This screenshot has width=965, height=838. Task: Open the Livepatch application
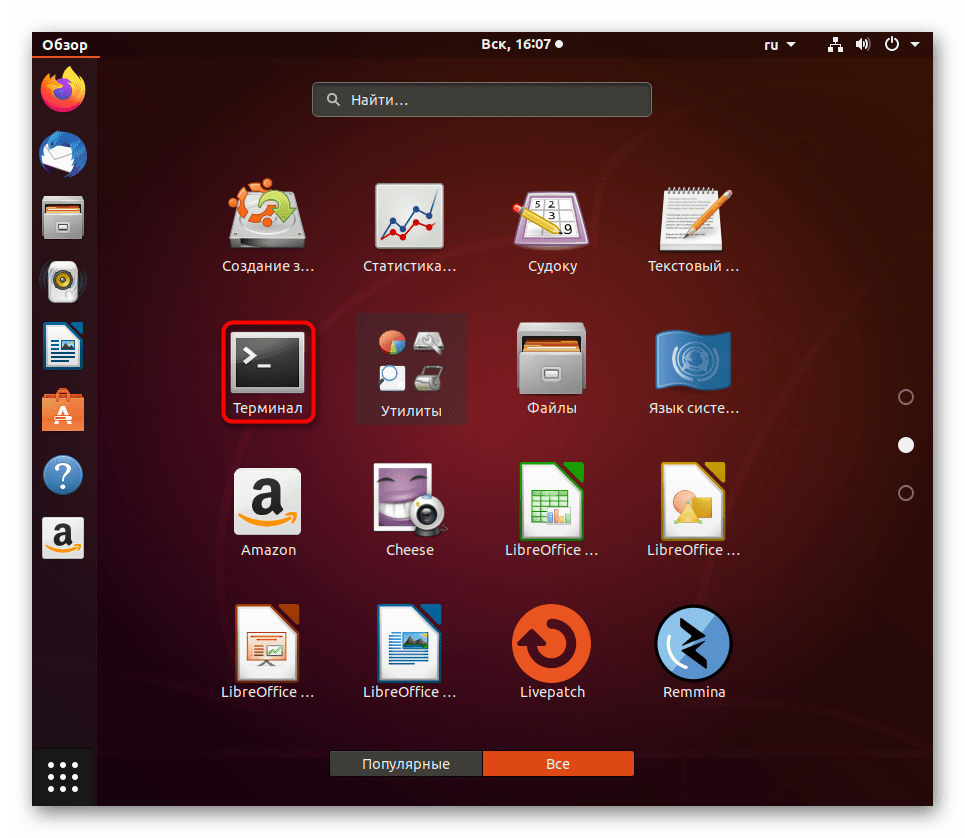pyautogui.click(x=551, y=652)
